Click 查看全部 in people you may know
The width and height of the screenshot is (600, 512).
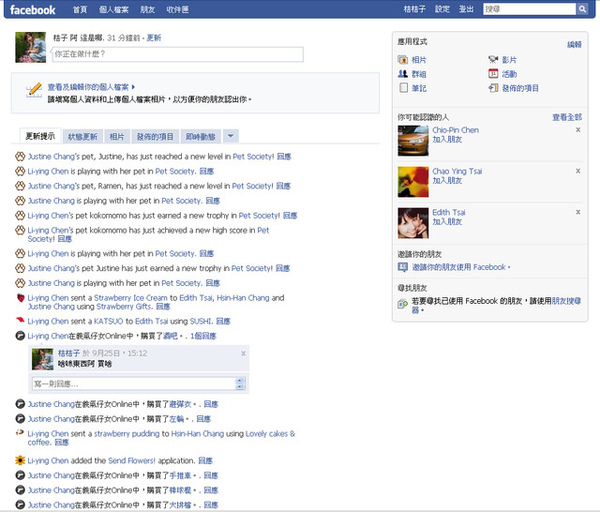[567, 117]
